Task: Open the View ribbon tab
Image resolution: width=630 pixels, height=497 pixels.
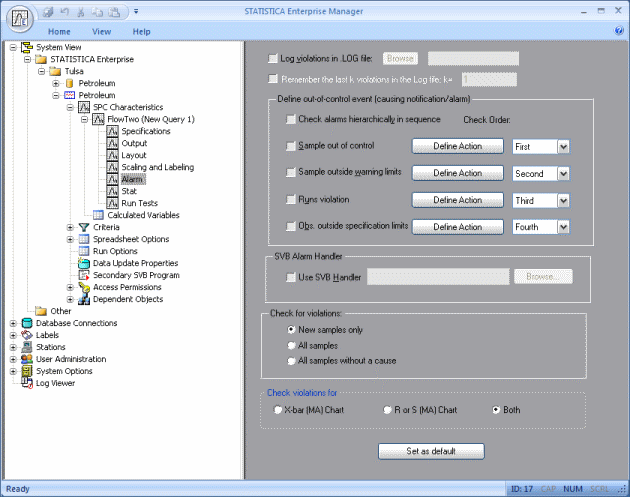Action: tap(101, 31)
